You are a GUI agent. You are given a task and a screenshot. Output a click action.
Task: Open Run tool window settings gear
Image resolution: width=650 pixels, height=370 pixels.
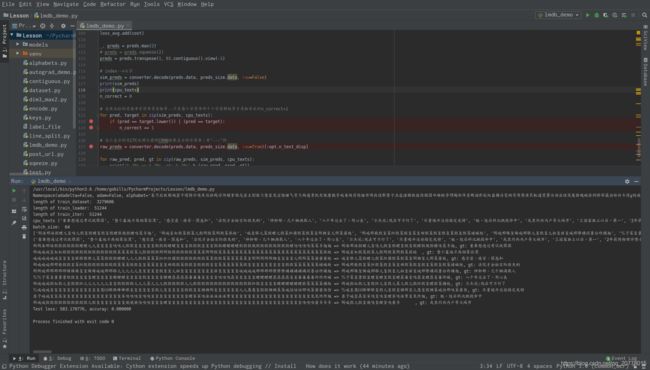point(627,181)
